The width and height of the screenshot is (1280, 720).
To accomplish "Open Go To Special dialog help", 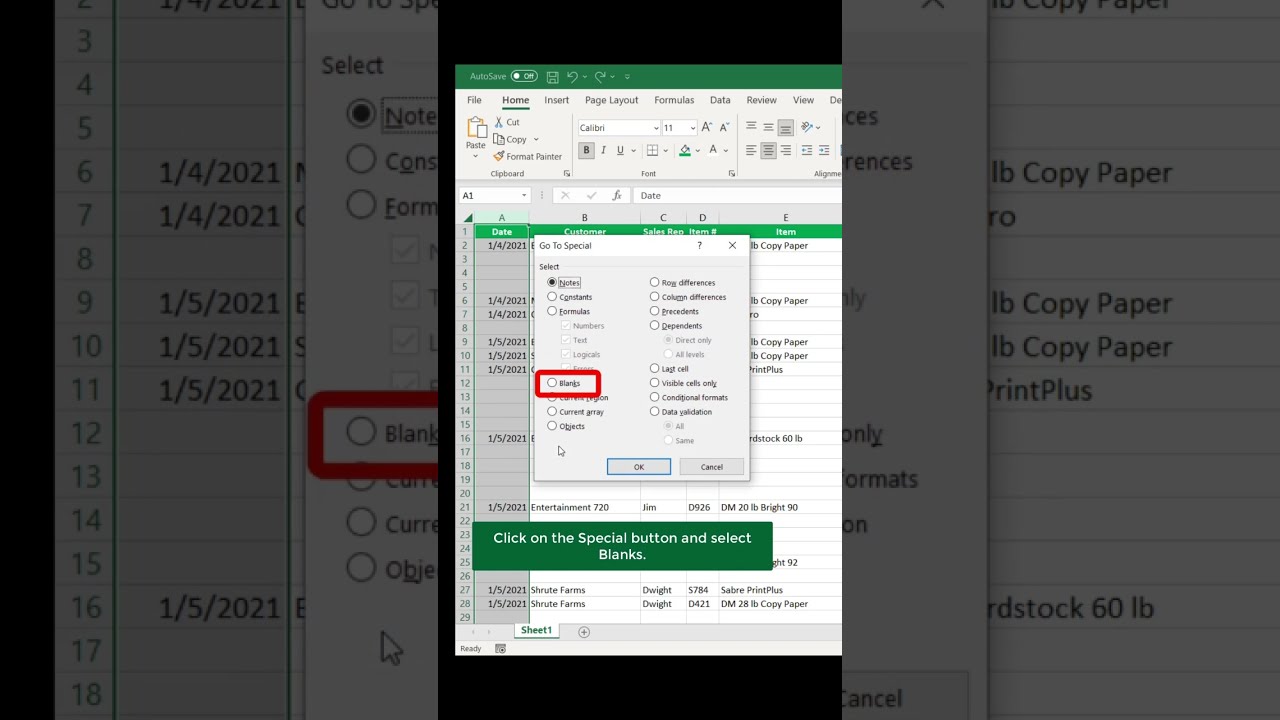I will pos(699,246).
